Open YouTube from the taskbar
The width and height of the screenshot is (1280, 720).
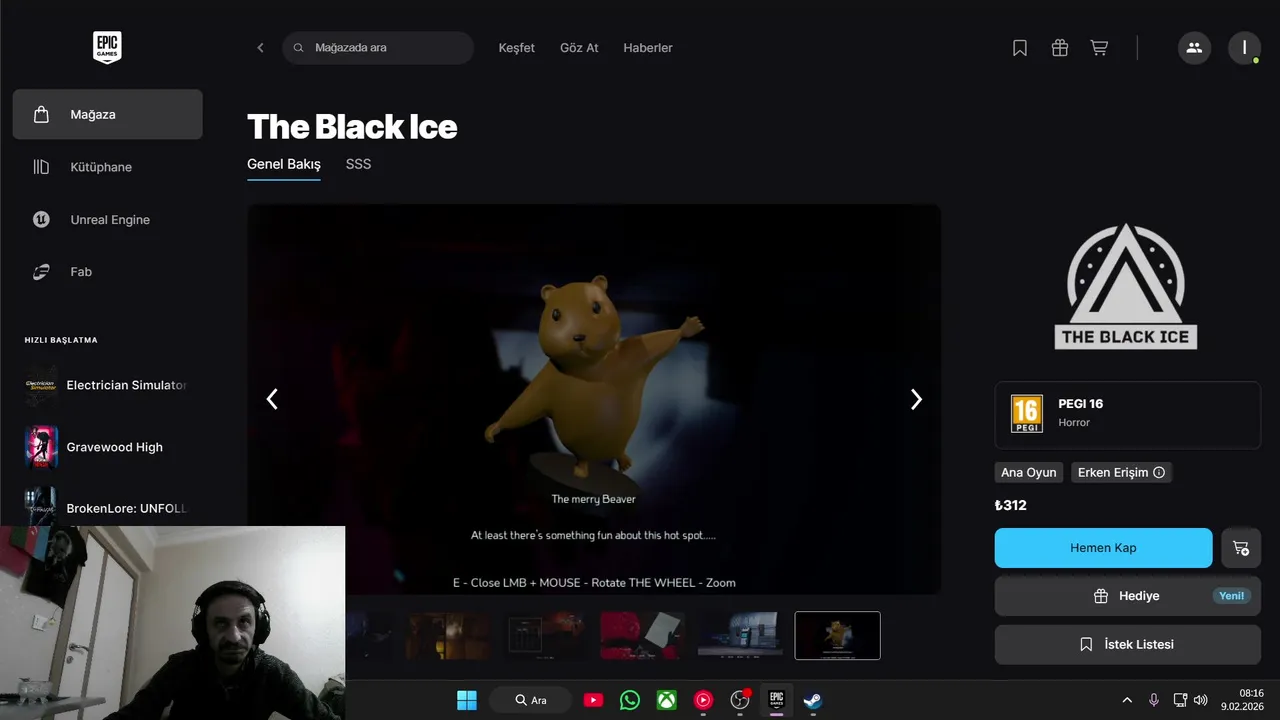593,700
